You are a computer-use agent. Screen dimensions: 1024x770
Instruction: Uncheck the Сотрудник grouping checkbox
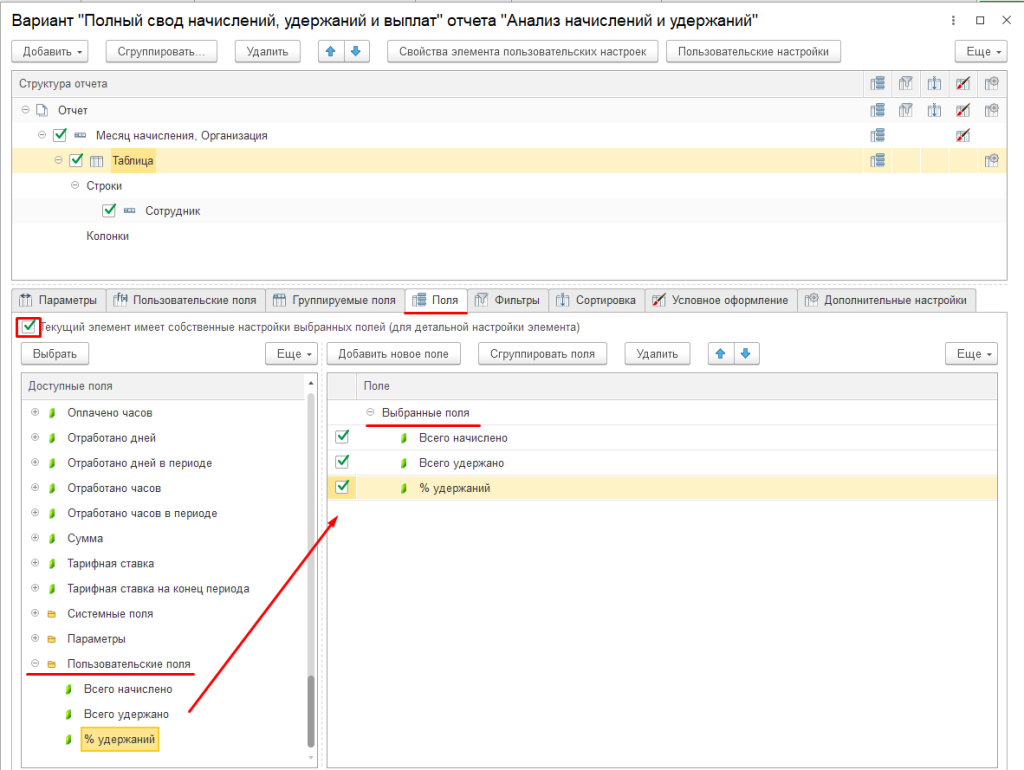[x=110, y=211]
